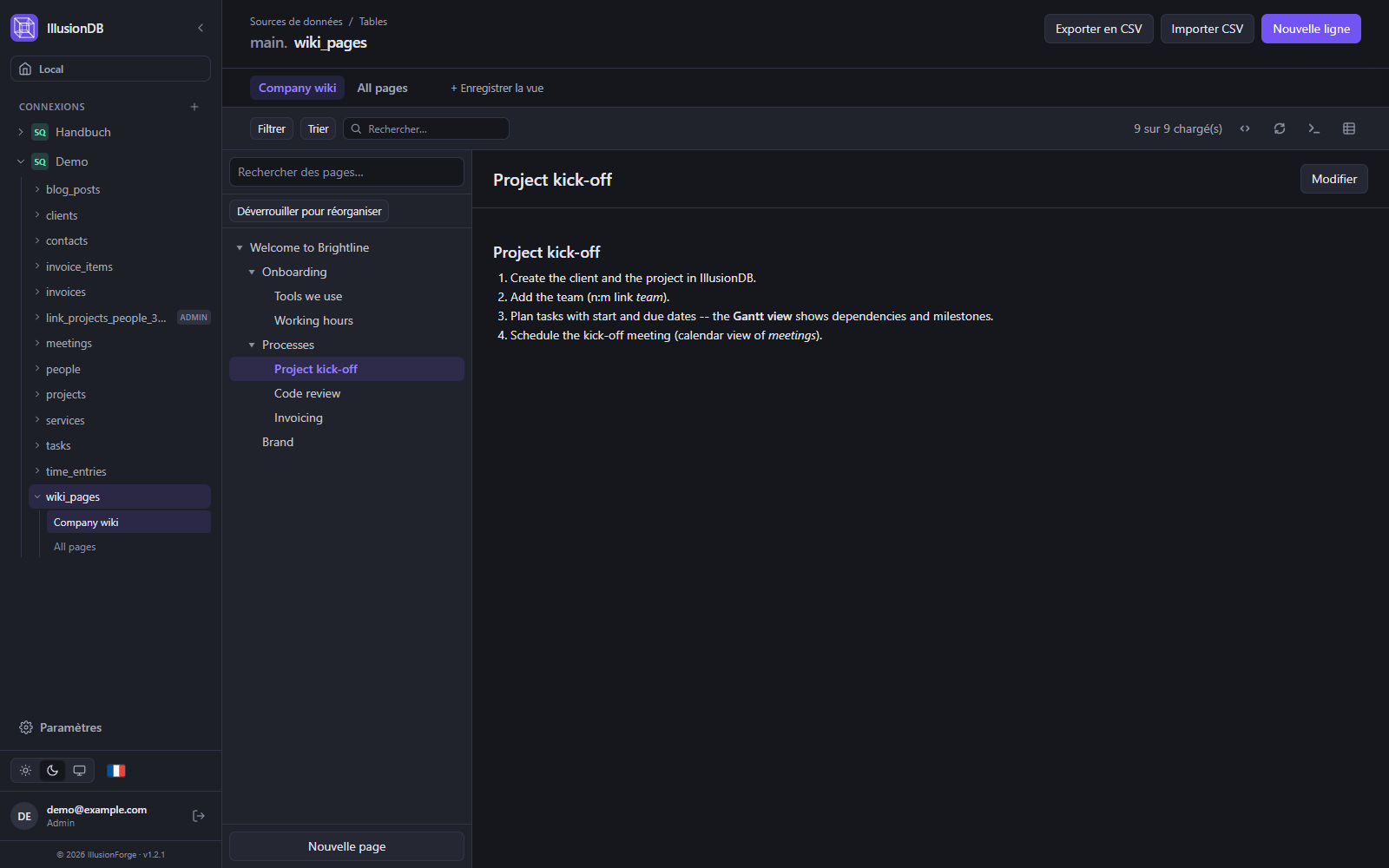
Task: Collapse Welcome to Brightline tree node
Action: (240, 247)
